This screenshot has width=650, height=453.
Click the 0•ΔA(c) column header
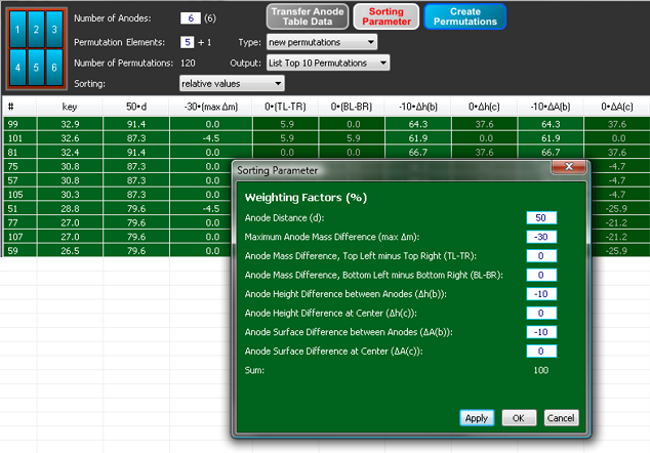[x=617, y=107]
